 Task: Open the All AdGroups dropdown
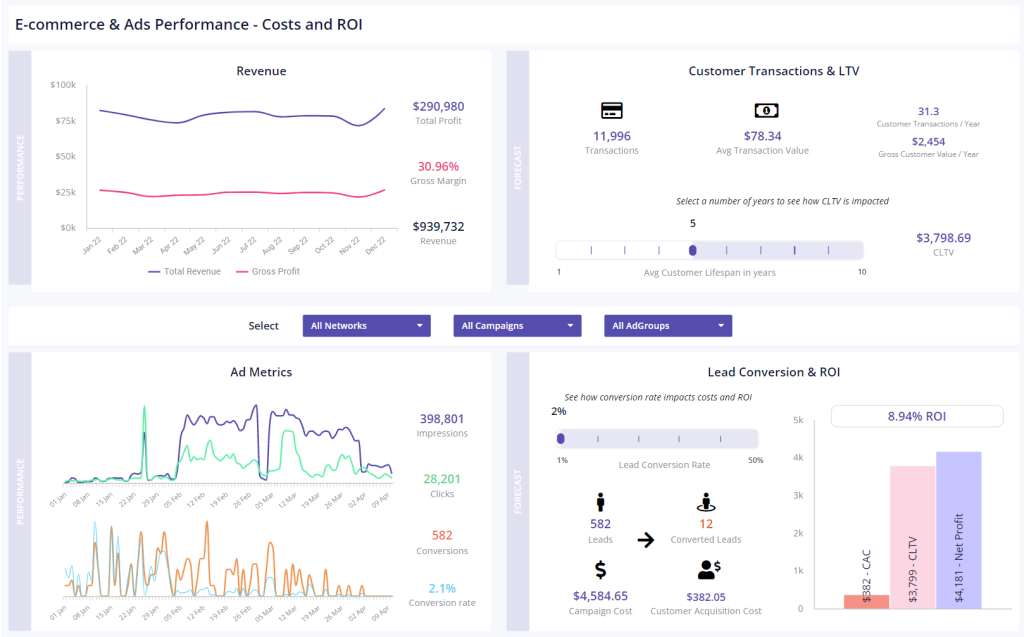667,326
